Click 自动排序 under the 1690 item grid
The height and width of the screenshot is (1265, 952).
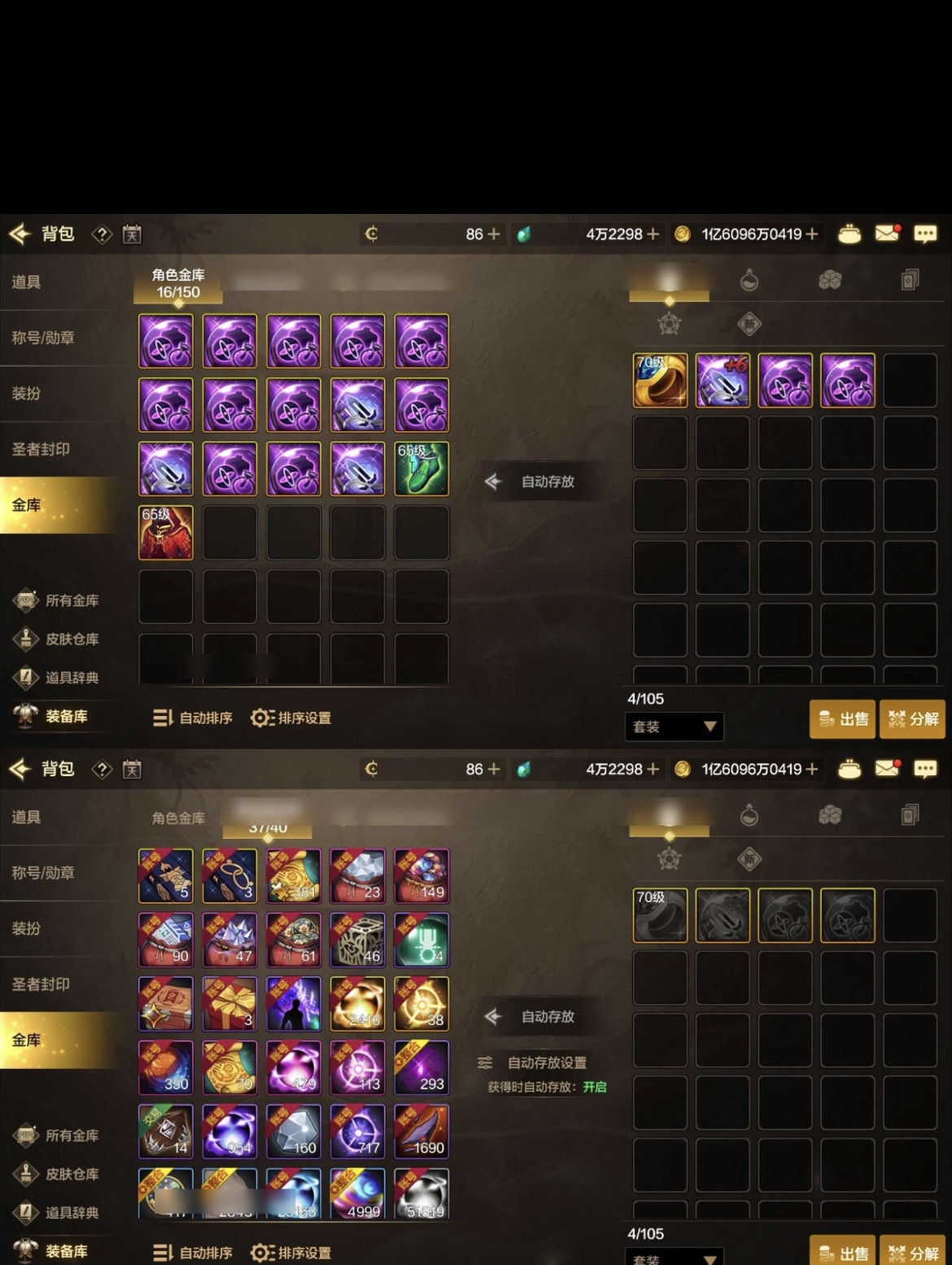[193, 1253]
